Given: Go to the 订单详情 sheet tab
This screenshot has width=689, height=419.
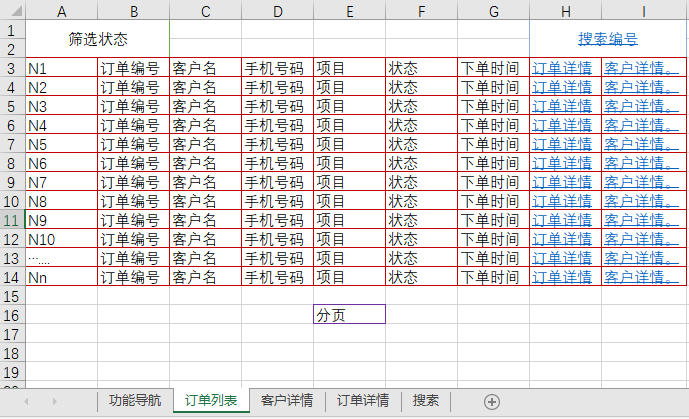Looking at the screenshot, I should pyautogui.click(x=362, y=401).
